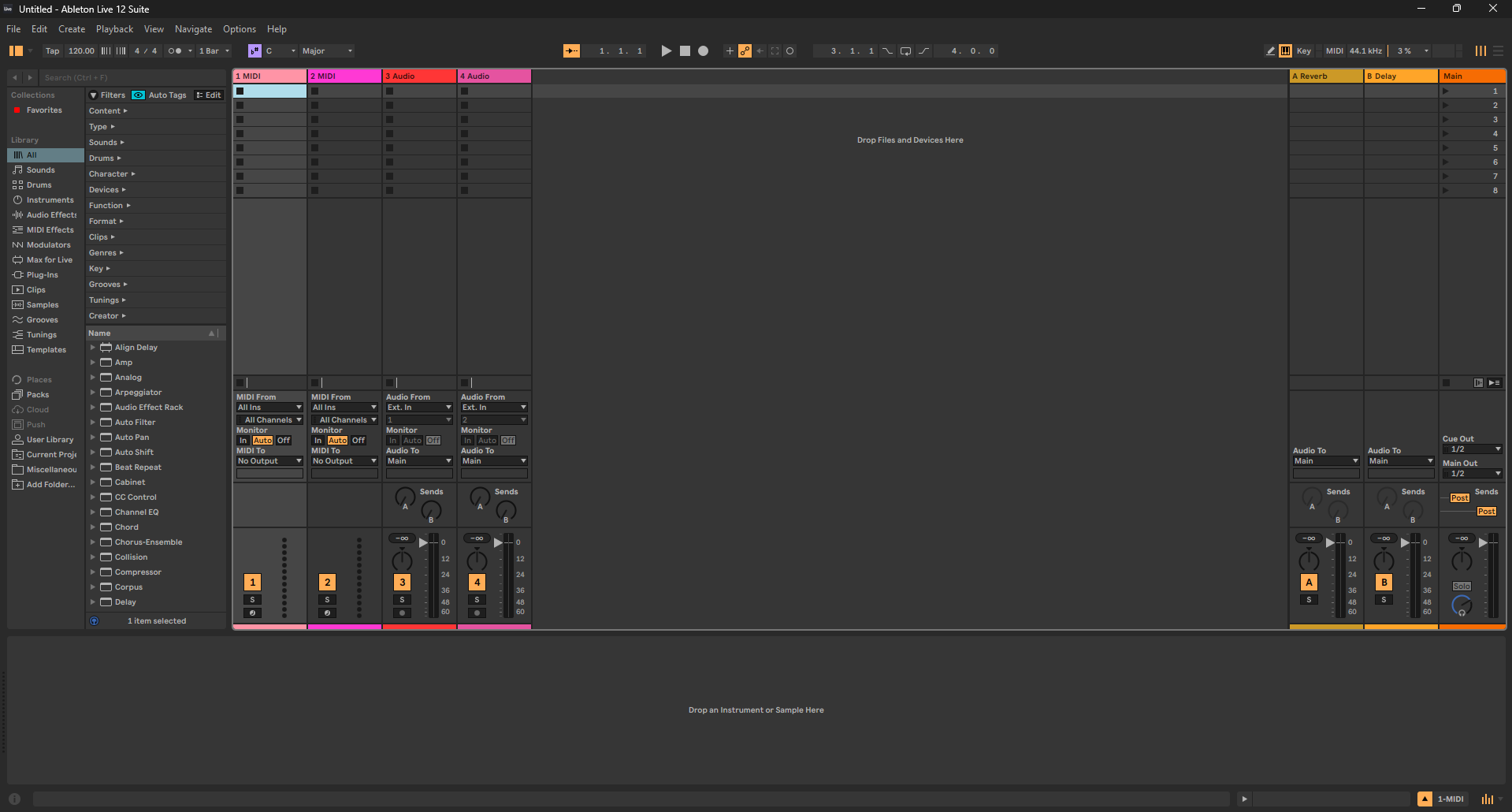
Task: Set Monitor to In on track 2 MIDI
Action: [318, 440]
